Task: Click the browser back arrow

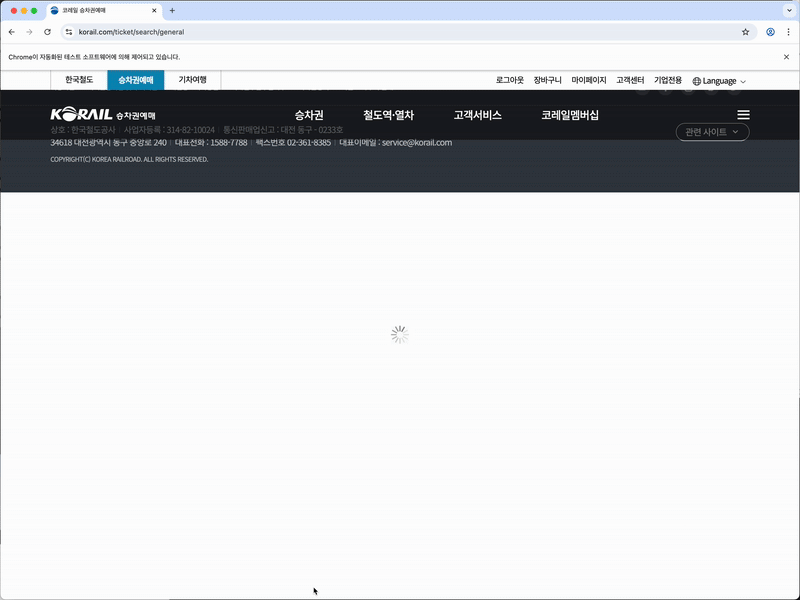Action: (11, 32)
